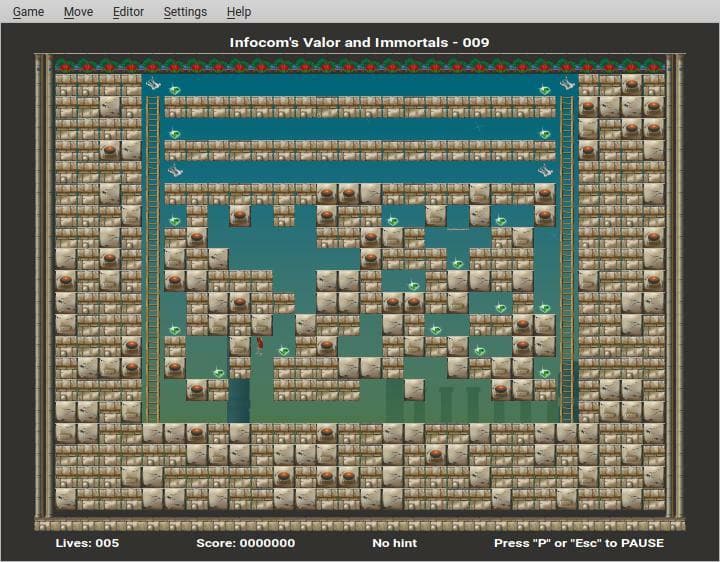Click the "Lives: 005" status text
Image resolution: width=720 pixels, height=562 pixels.
(87, 543)
